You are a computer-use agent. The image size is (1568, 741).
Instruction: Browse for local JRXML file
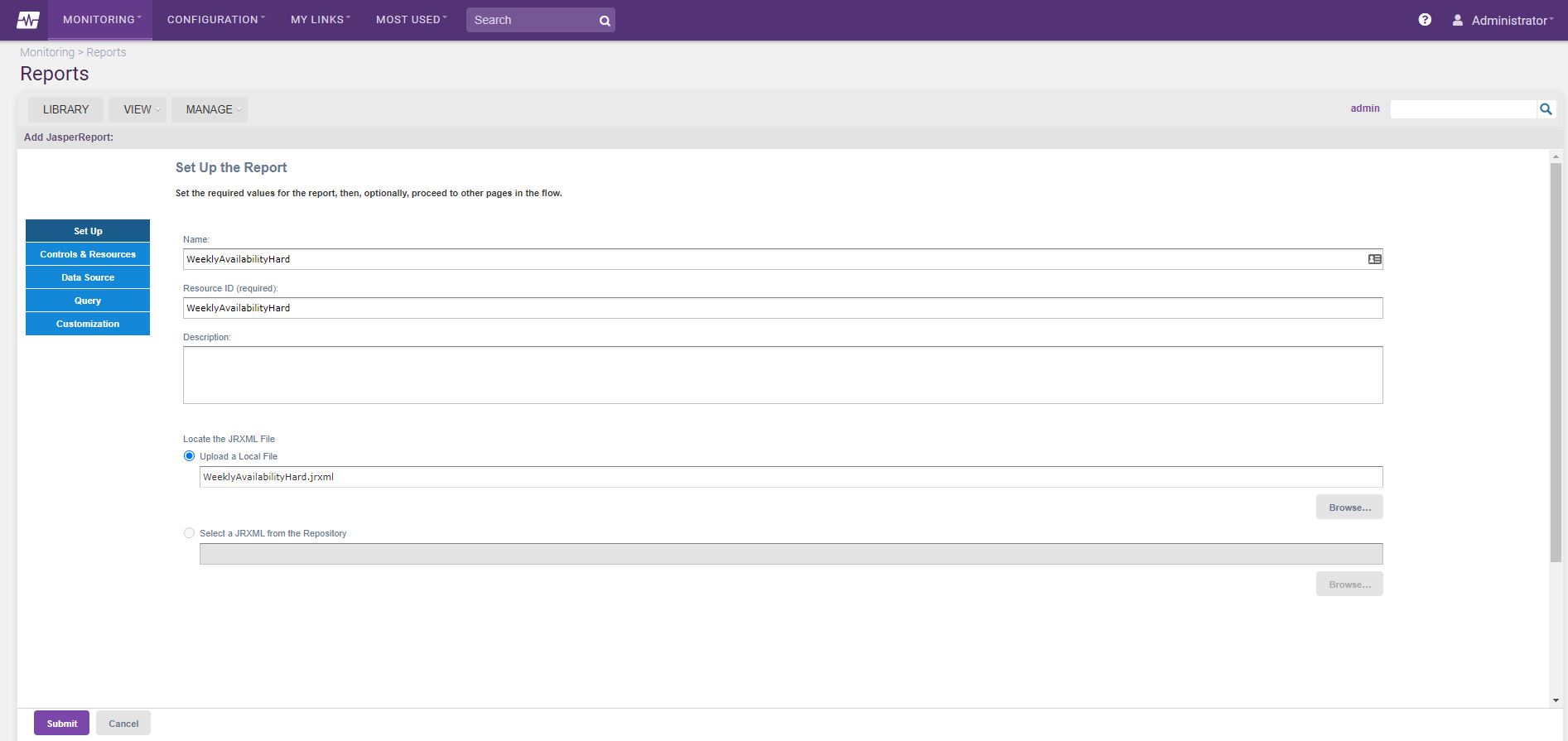pos(1349,507)
